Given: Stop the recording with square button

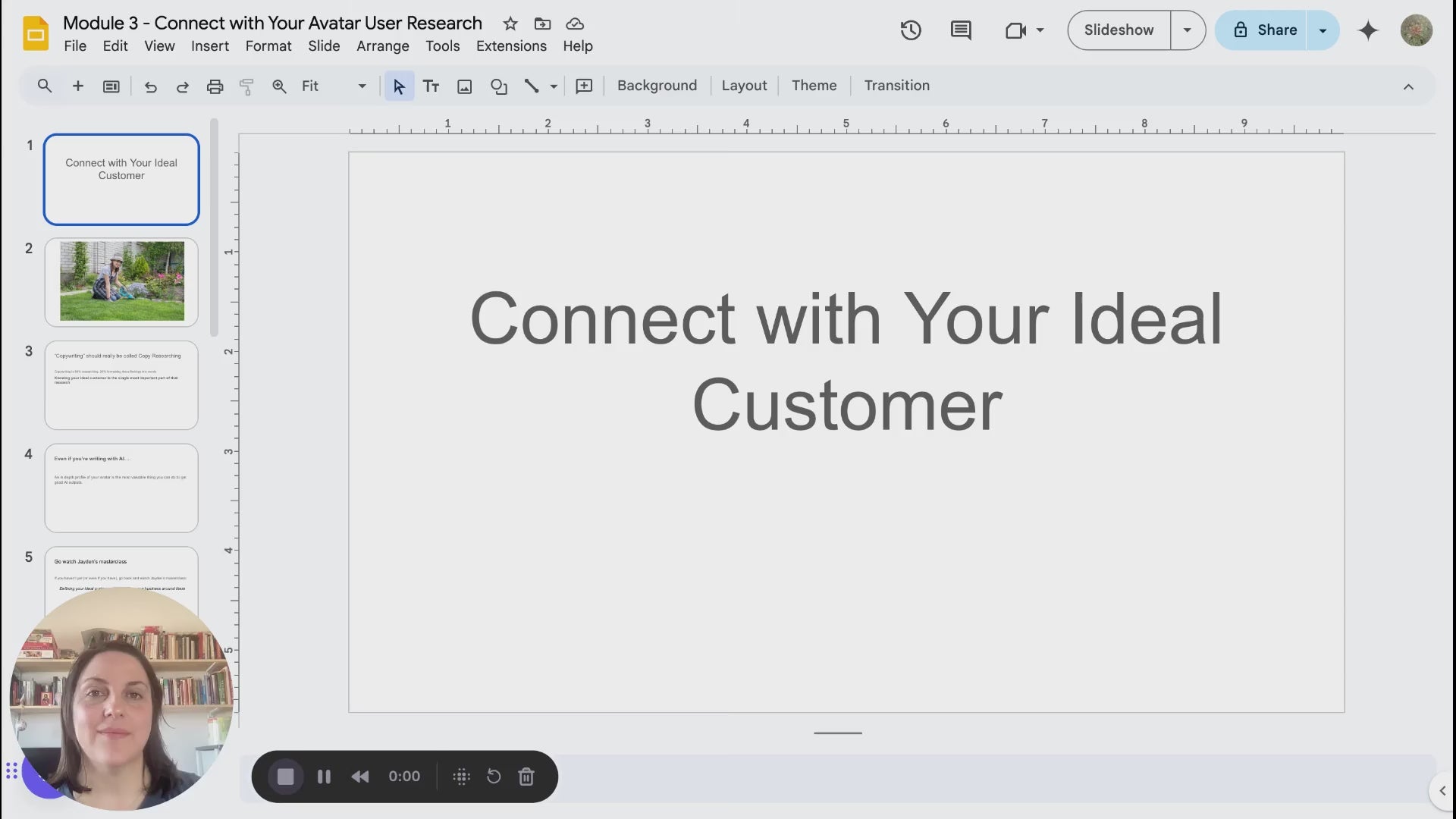Looking at the screenshot, I should coord(285,777).
